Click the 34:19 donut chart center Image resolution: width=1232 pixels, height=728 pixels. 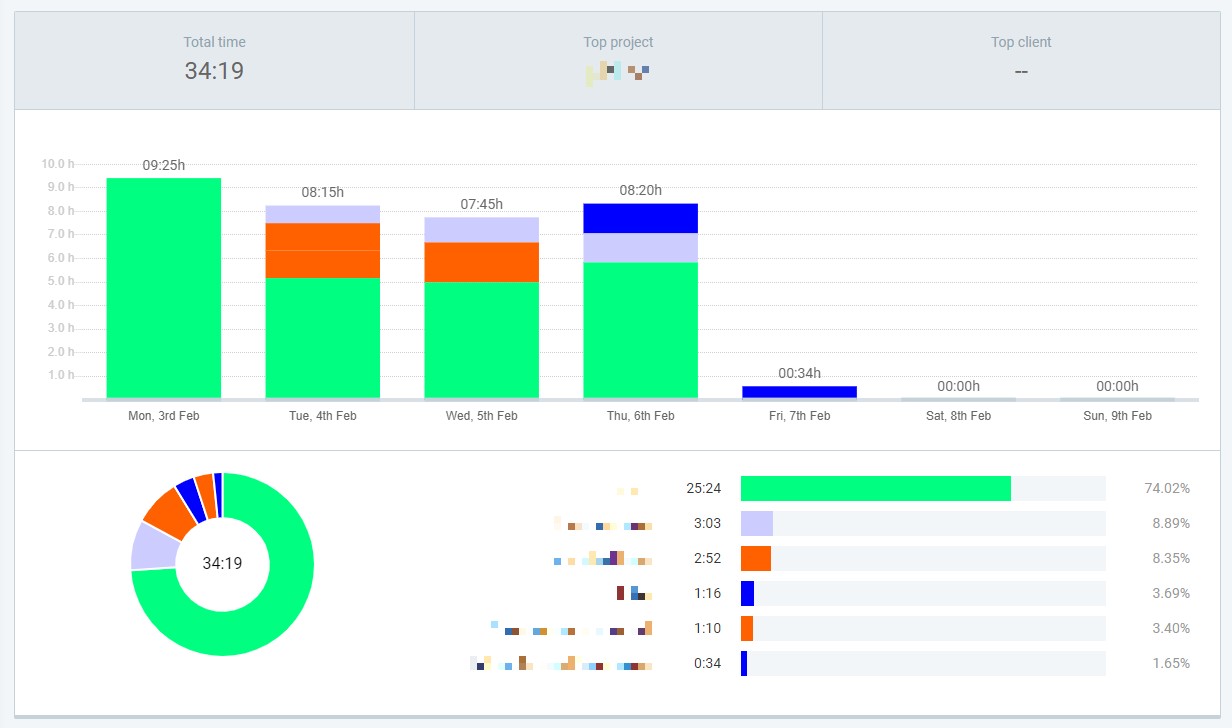222,564
